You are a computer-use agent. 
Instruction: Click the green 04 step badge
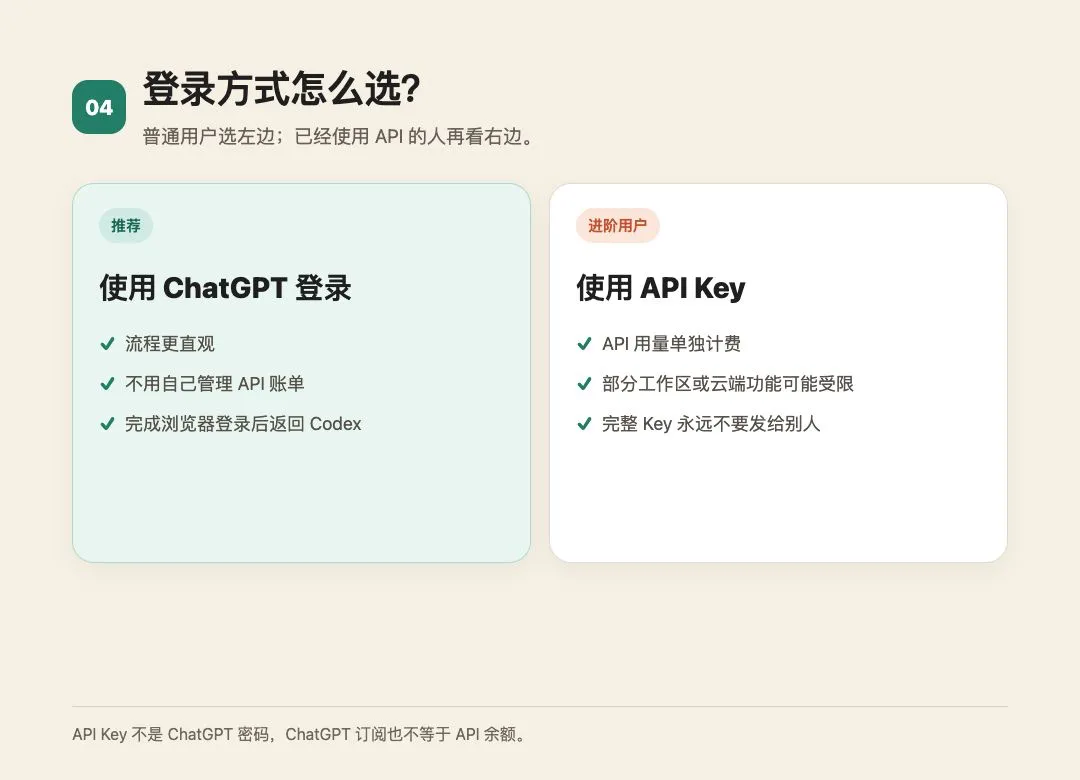[x=98, y=107]
